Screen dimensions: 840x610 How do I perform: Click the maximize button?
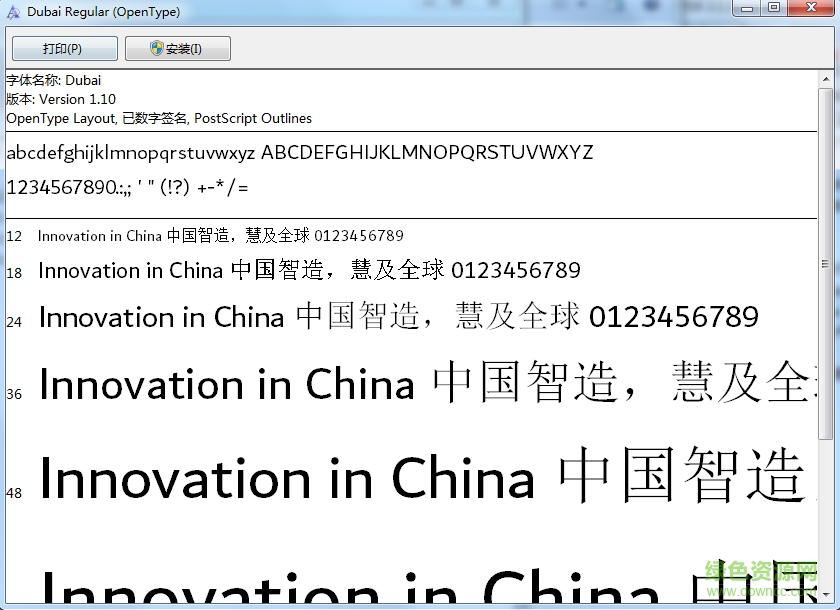[x=772, y=8]
